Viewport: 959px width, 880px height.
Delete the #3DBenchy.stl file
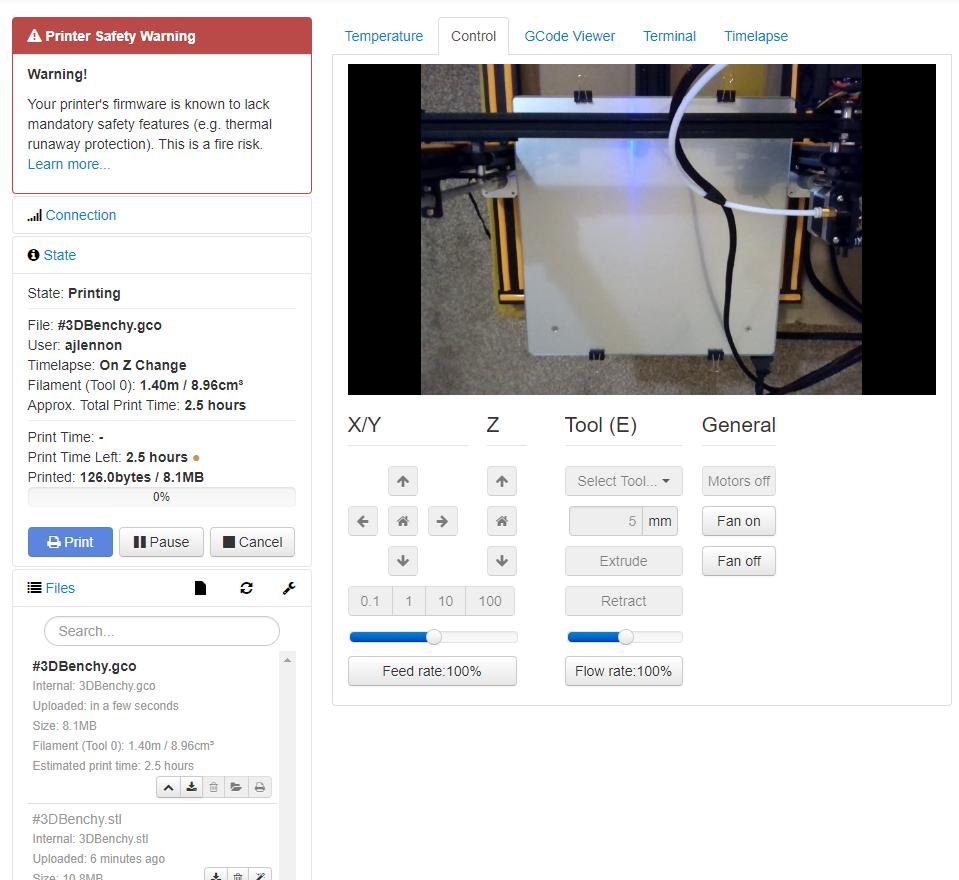pos(238,875)
